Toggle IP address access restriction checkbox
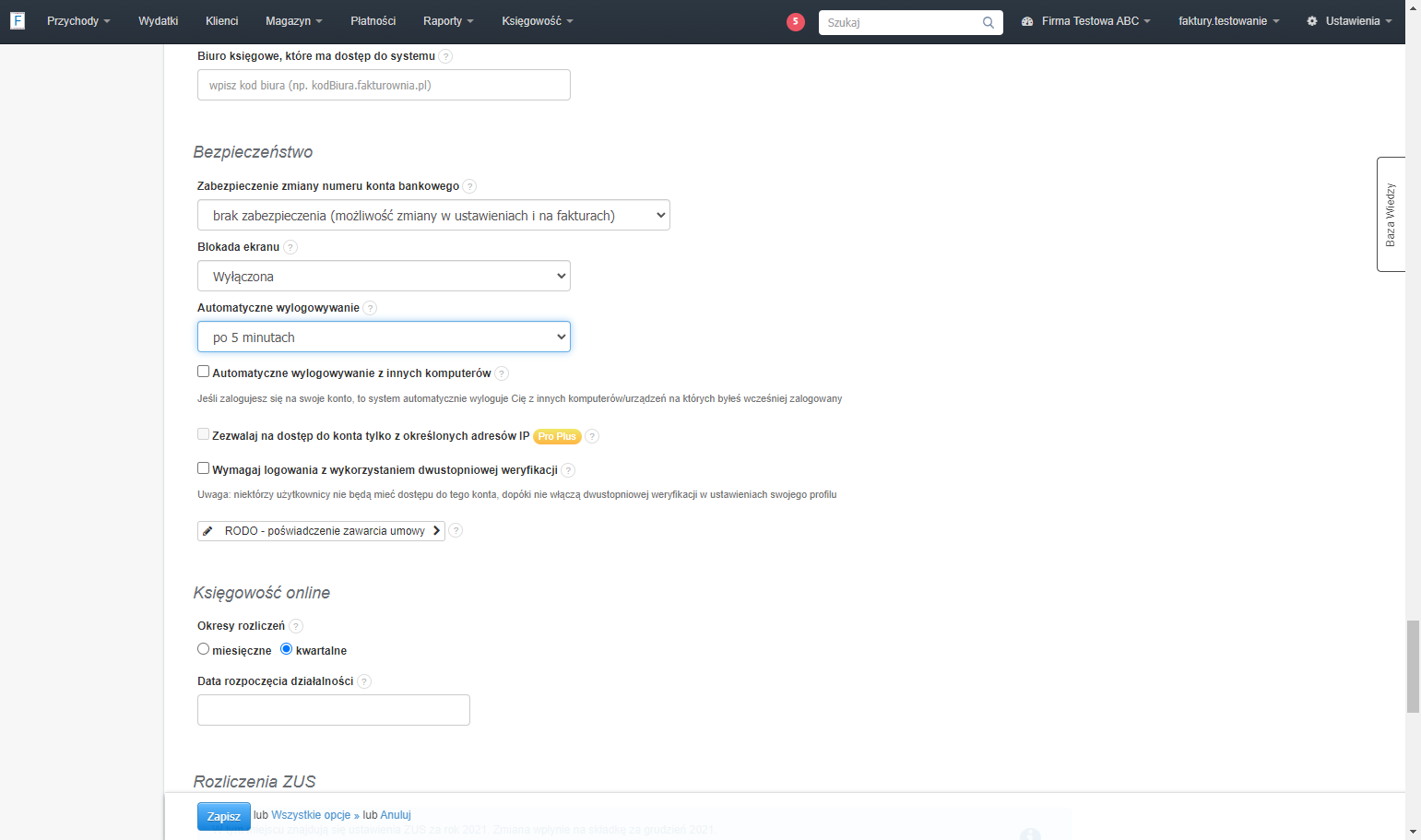 [x=203, y=434]
